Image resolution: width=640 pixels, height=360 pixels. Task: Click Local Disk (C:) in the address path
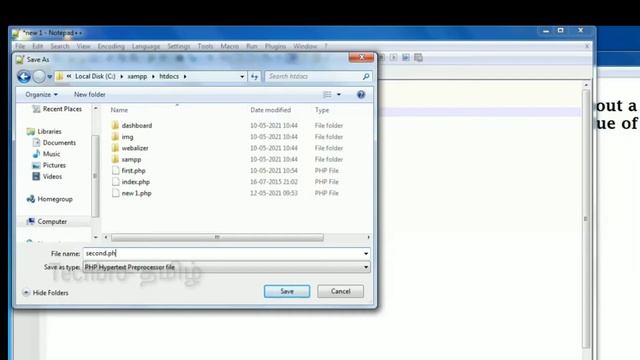coord(95,76)
